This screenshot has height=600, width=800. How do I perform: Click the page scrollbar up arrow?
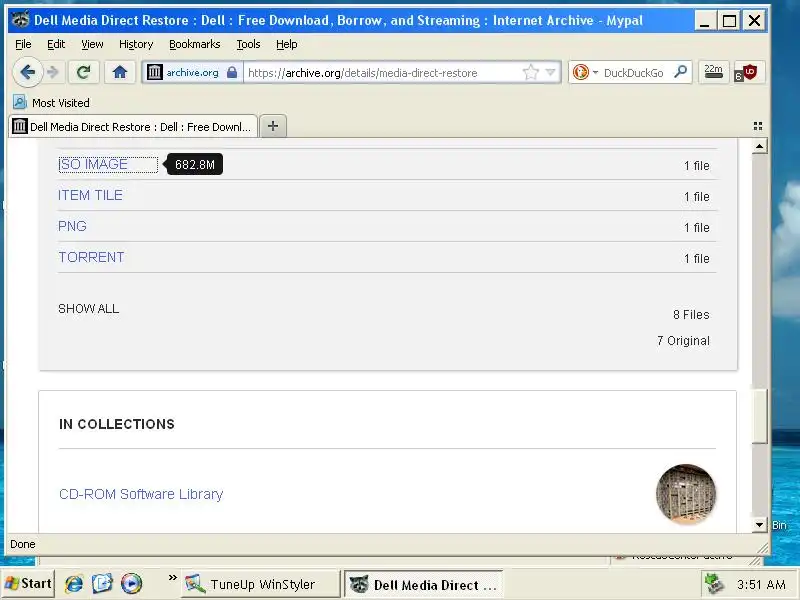click(760, 147)
